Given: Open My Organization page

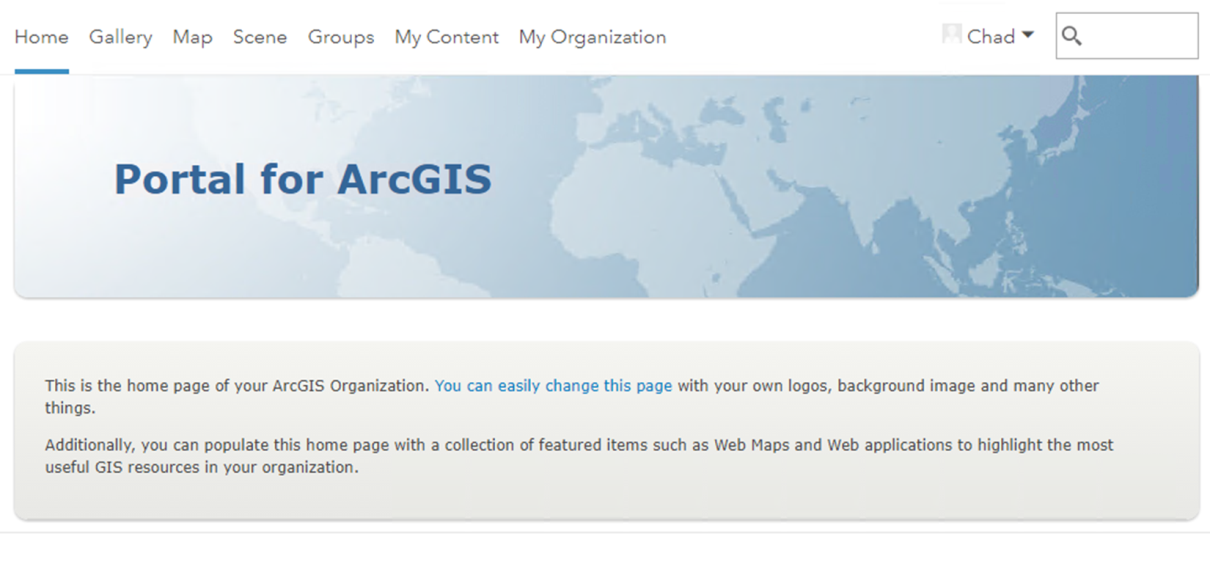Looking at the screenshot, I should tap(592, 37).
